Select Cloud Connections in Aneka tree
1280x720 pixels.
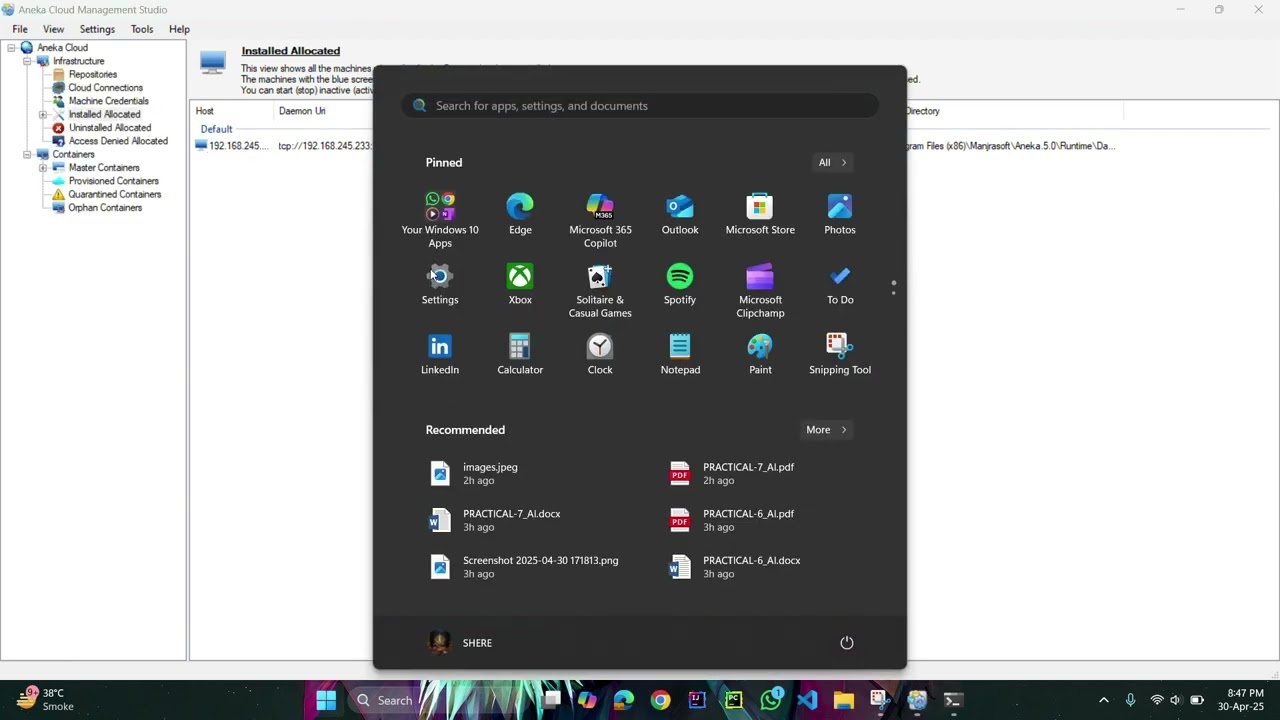tap(105, 88)
